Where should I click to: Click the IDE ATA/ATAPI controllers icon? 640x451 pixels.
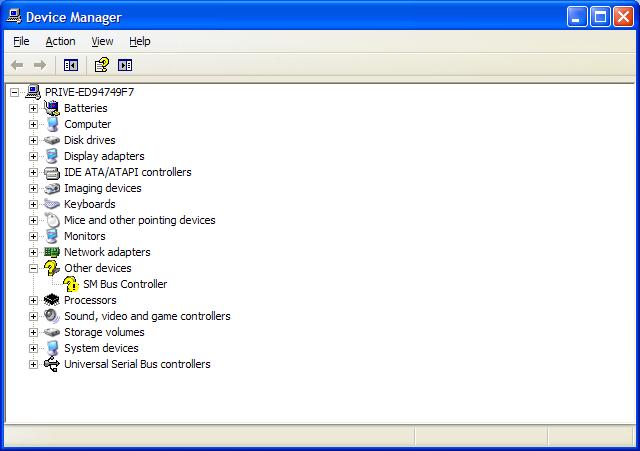tap(52, 173)
